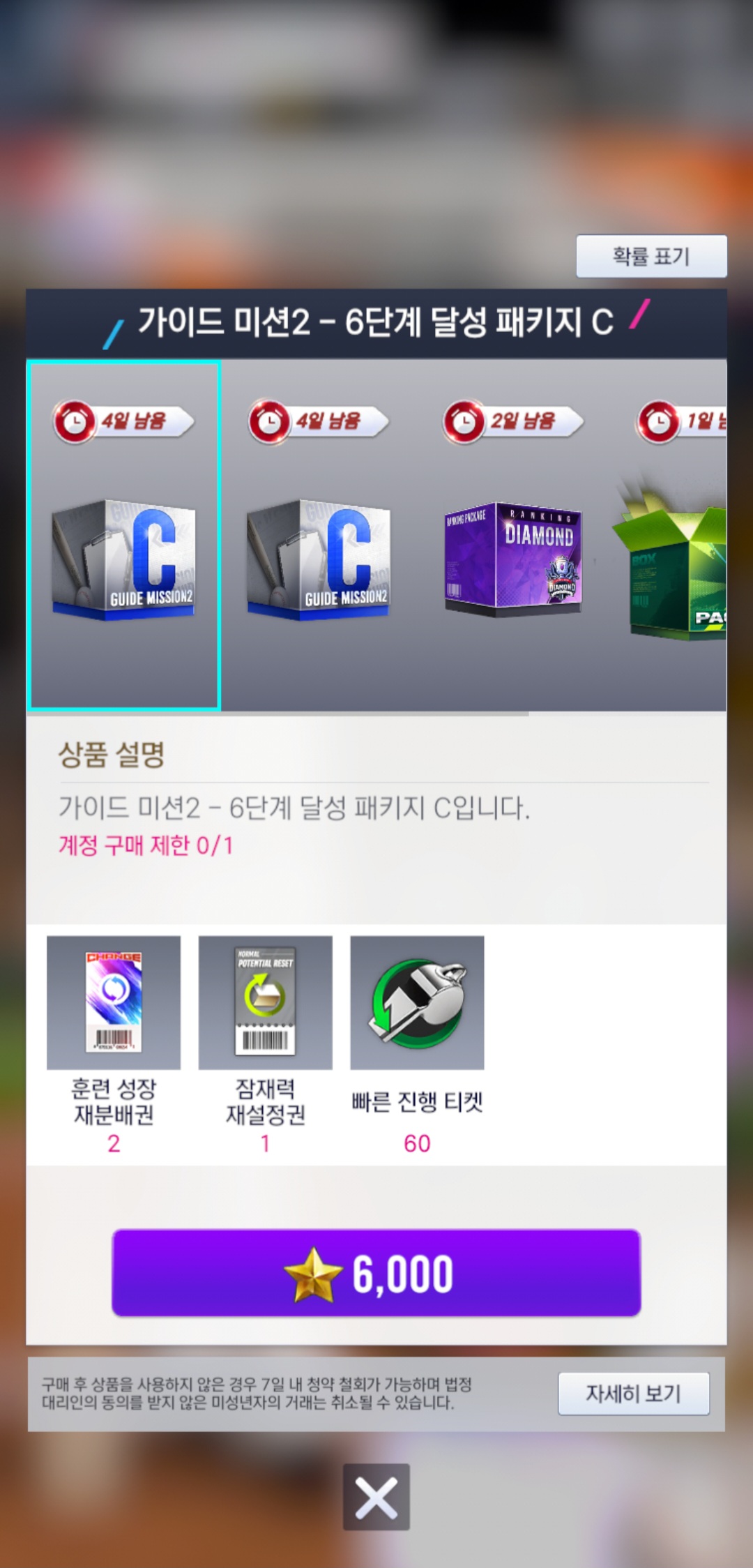Screen dimensions: 753x1568
Task: Tap the whistle fast progress ticket icon
Action: coord(417,1002)
